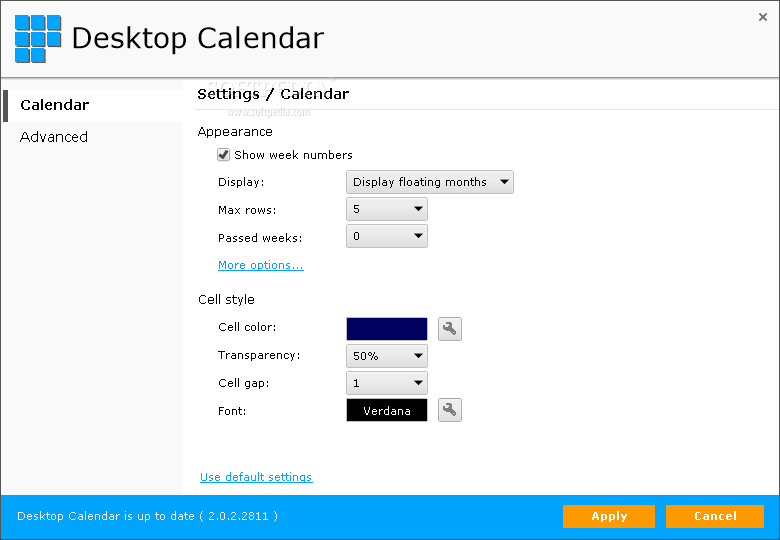Viewport: 780px width, 540px height.
Task: Click the Max rows: label
Action: [247, 210]
